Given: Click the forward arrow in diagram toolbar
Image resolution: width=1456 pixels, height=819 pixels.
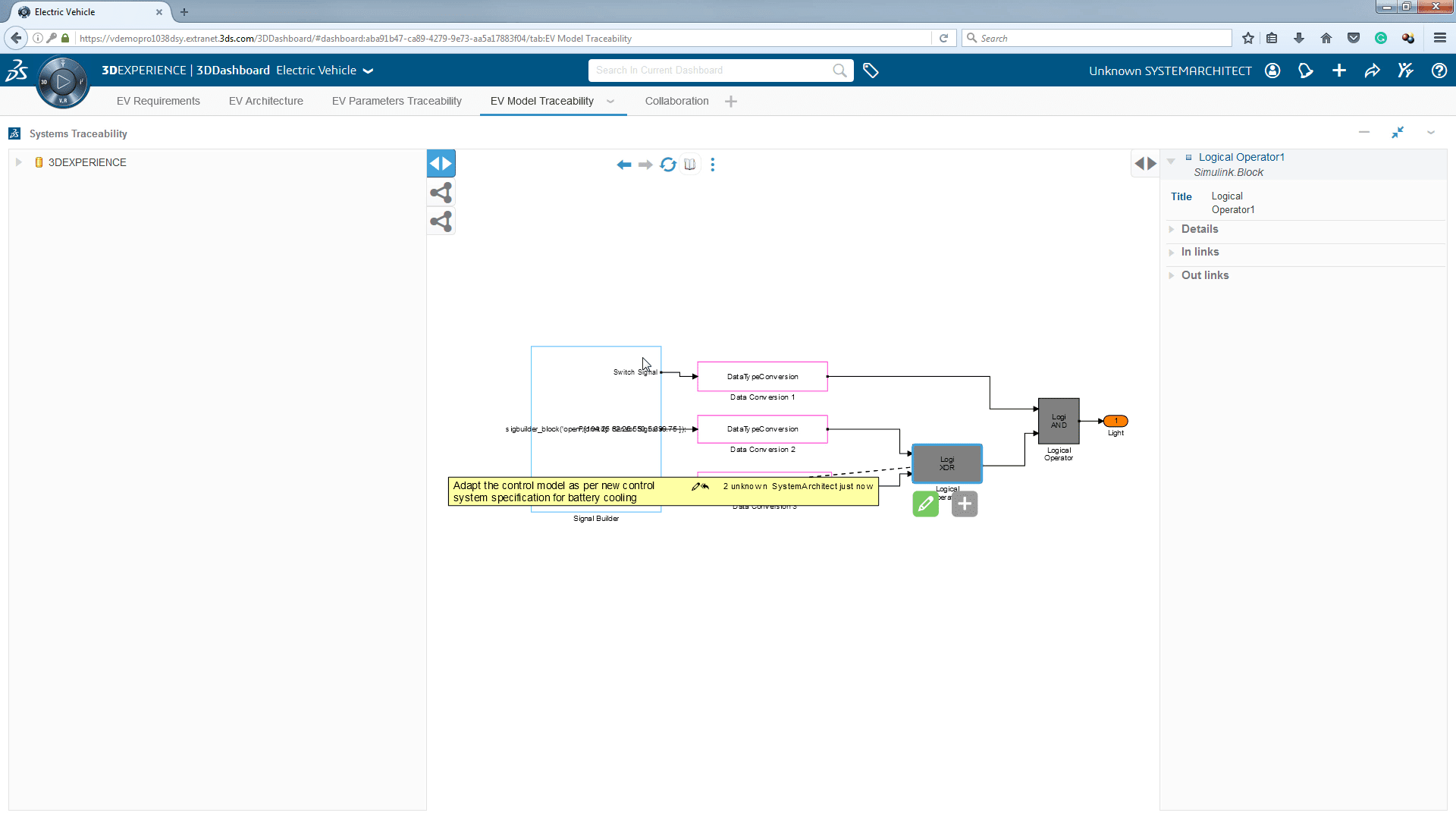Looking at the screenshot, I should pos(645,165).
